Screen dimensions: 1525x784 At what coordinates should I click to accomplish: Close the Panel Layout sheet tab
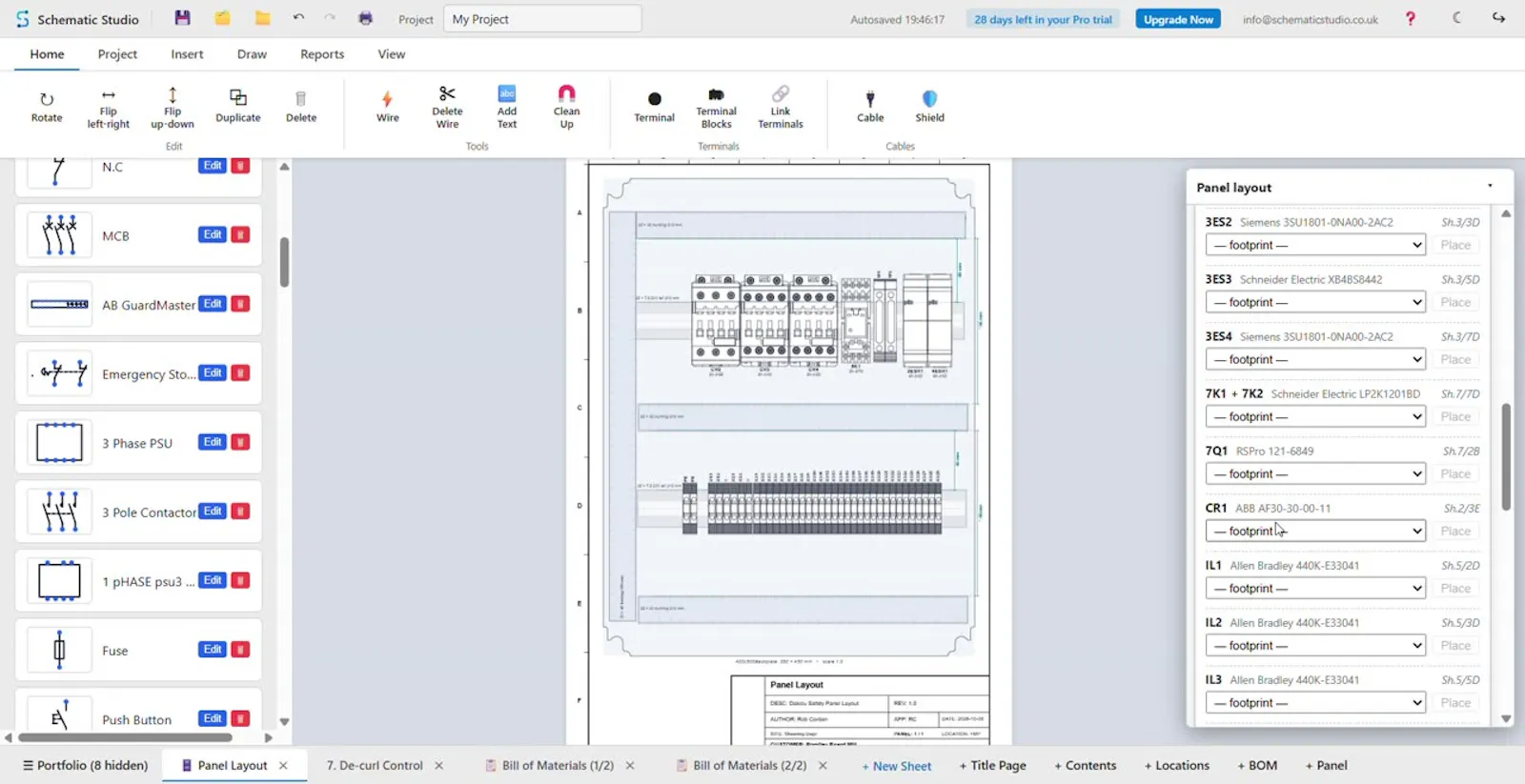(283, 765)
